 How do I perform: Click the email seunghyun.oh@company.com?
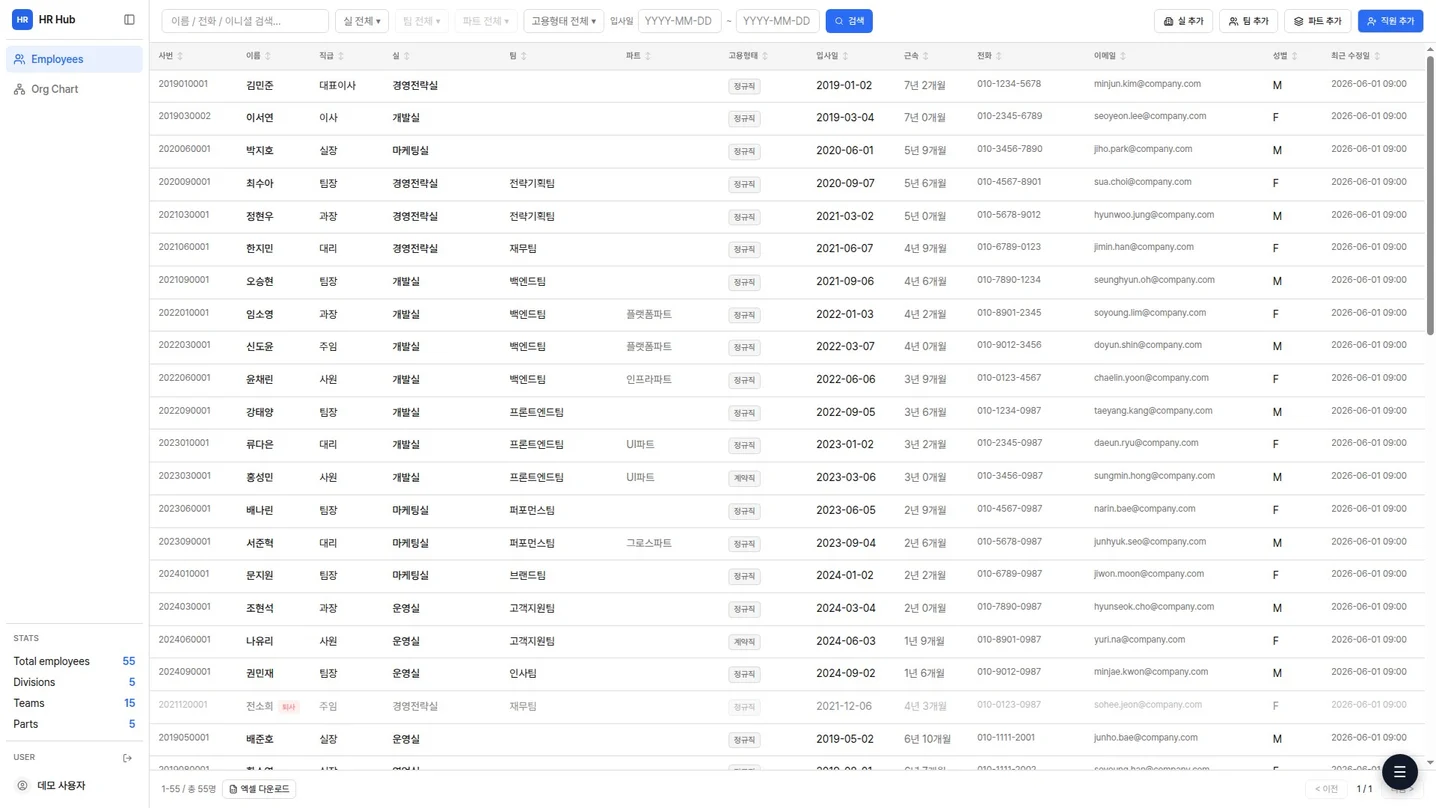point(1154,280)
